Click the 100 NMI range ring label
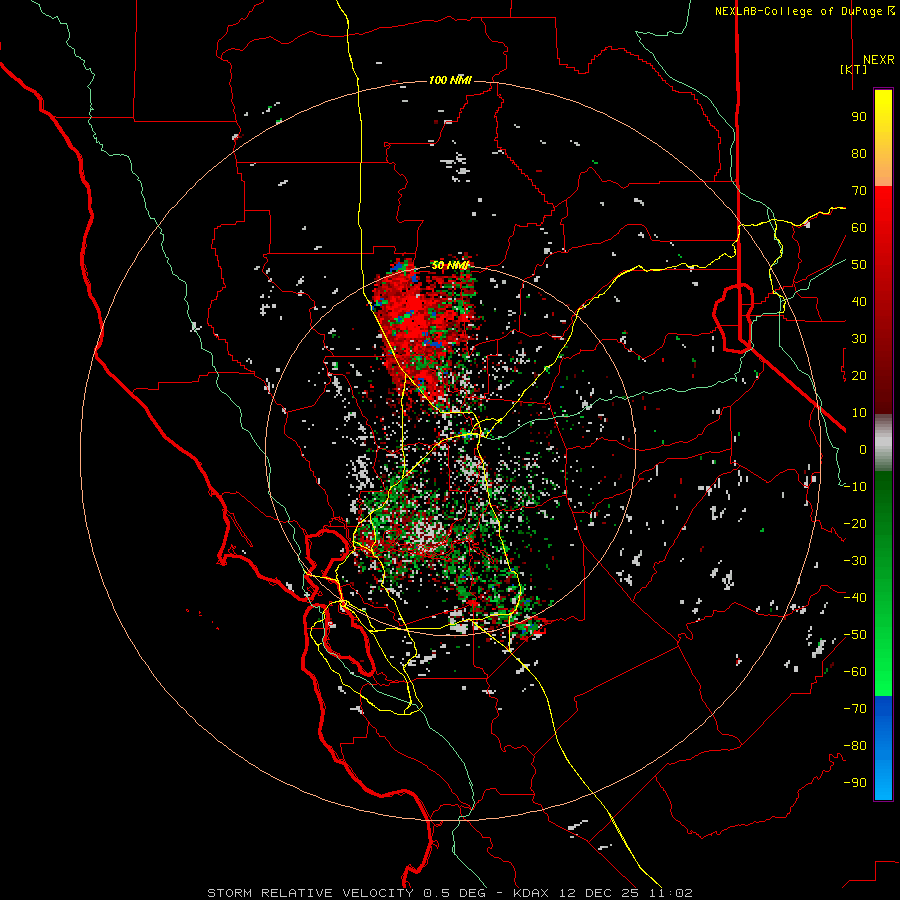This screenshot has height=900, width=900. coord(450,80)
